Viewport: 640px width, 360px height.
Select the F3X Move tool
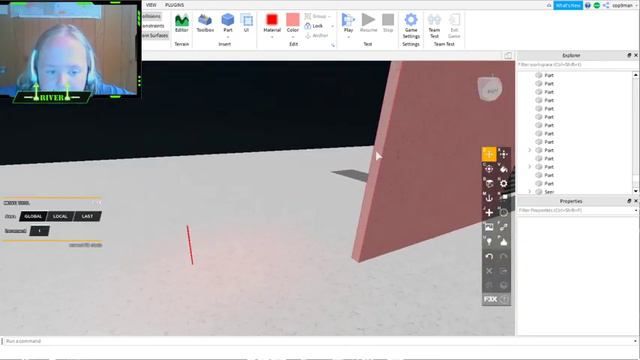tap(489, 154)
